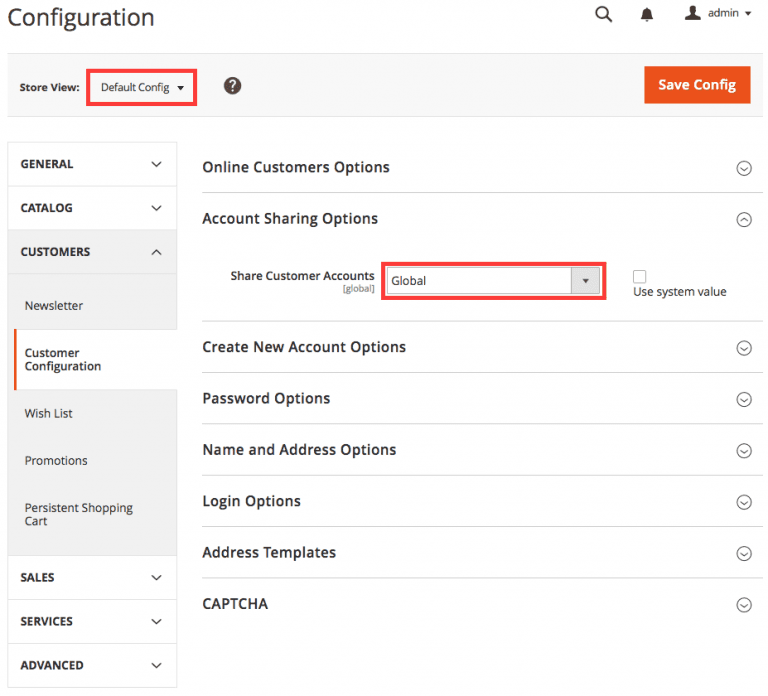This screenshot has width=768, height=696.
Task: Select Newsletter in the sidebar
Action: [x=54, y=306]
